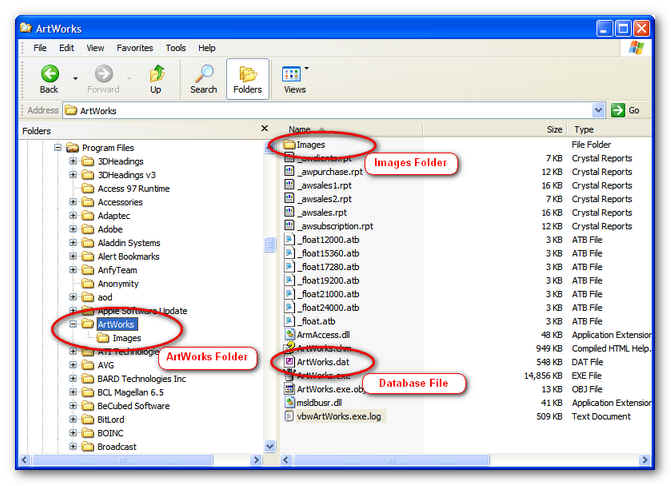Expand the Accessories folder node
The width and height of the screenshot is (671, 486).
pyautogui.click(x=73, y=202)
